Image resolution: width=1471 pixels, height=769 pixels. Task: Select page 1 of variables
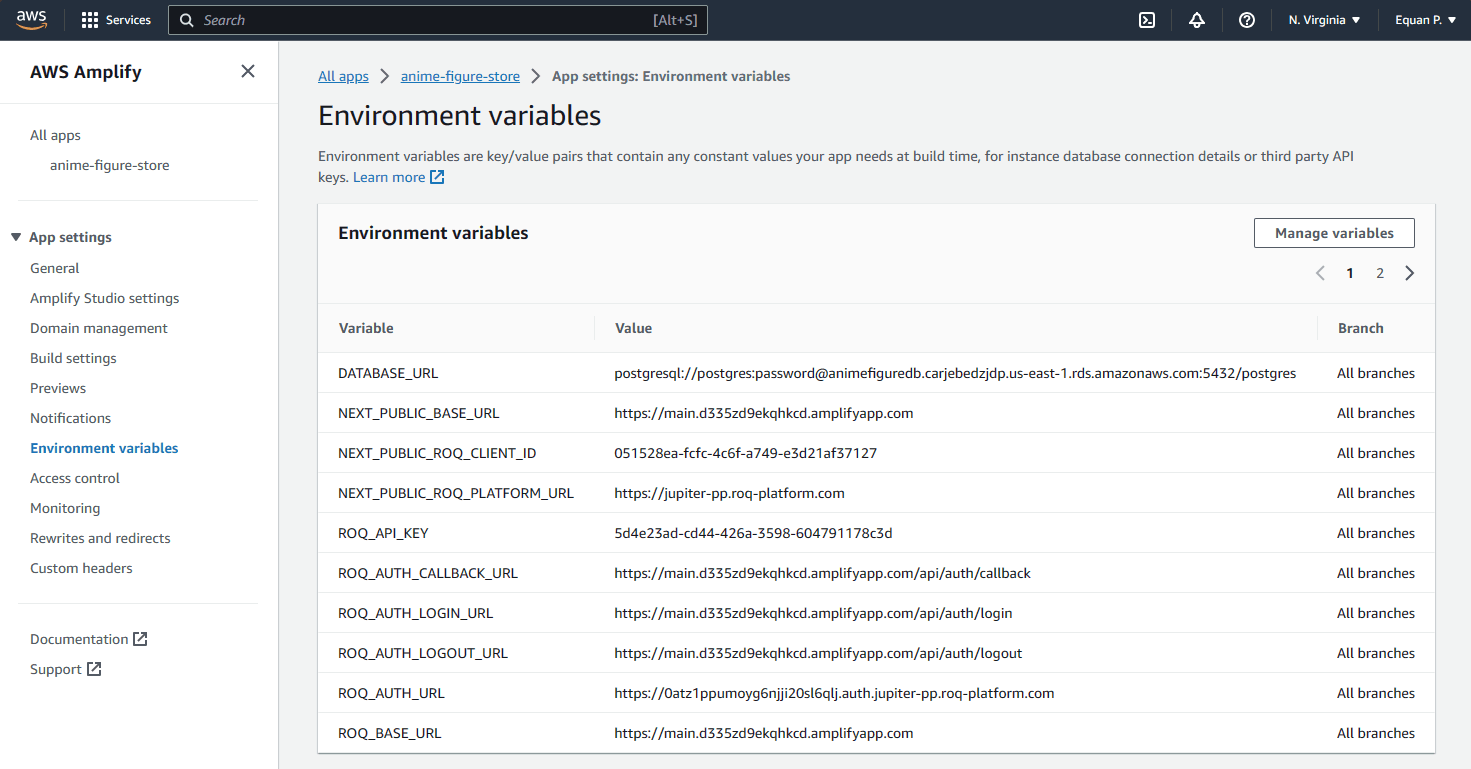pos(1350,273)
